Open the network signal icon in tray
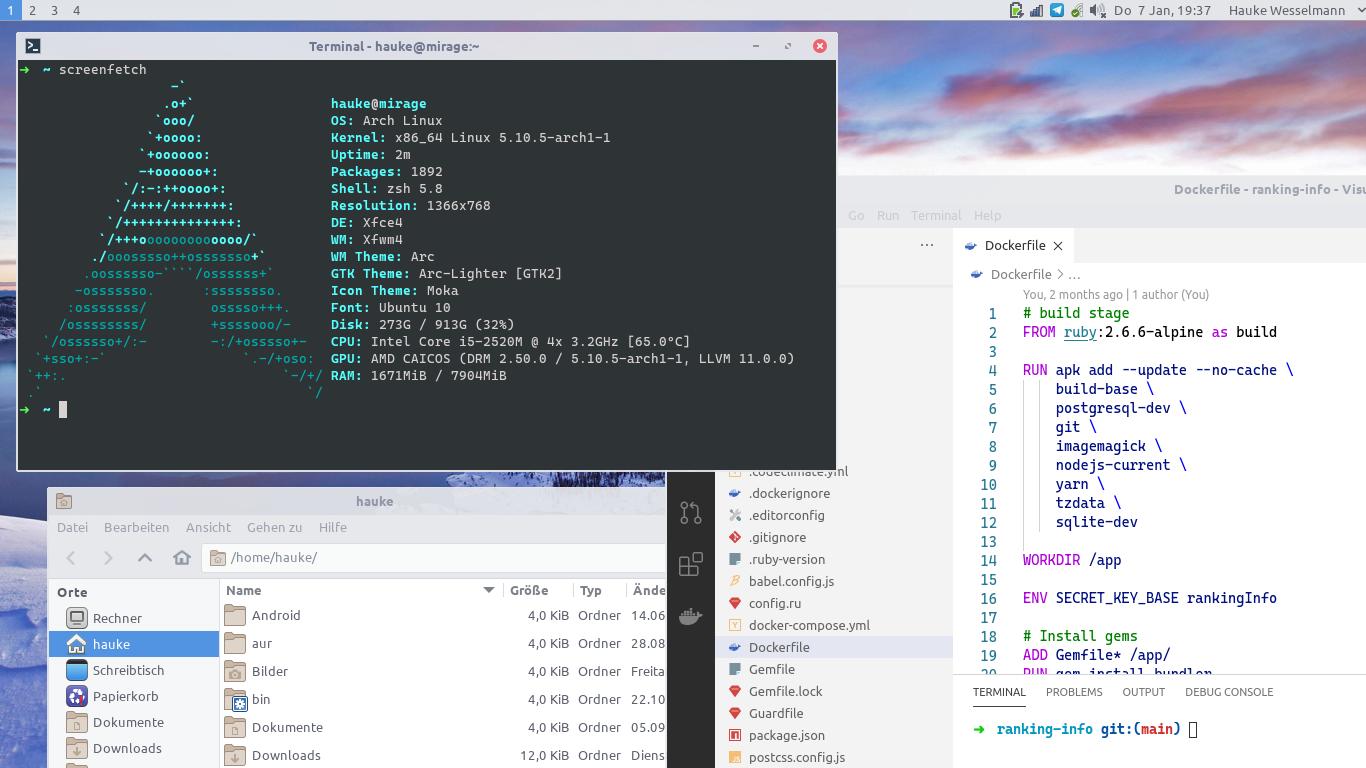Screen dimensions: 1366x768 [x=1037, y=10]
